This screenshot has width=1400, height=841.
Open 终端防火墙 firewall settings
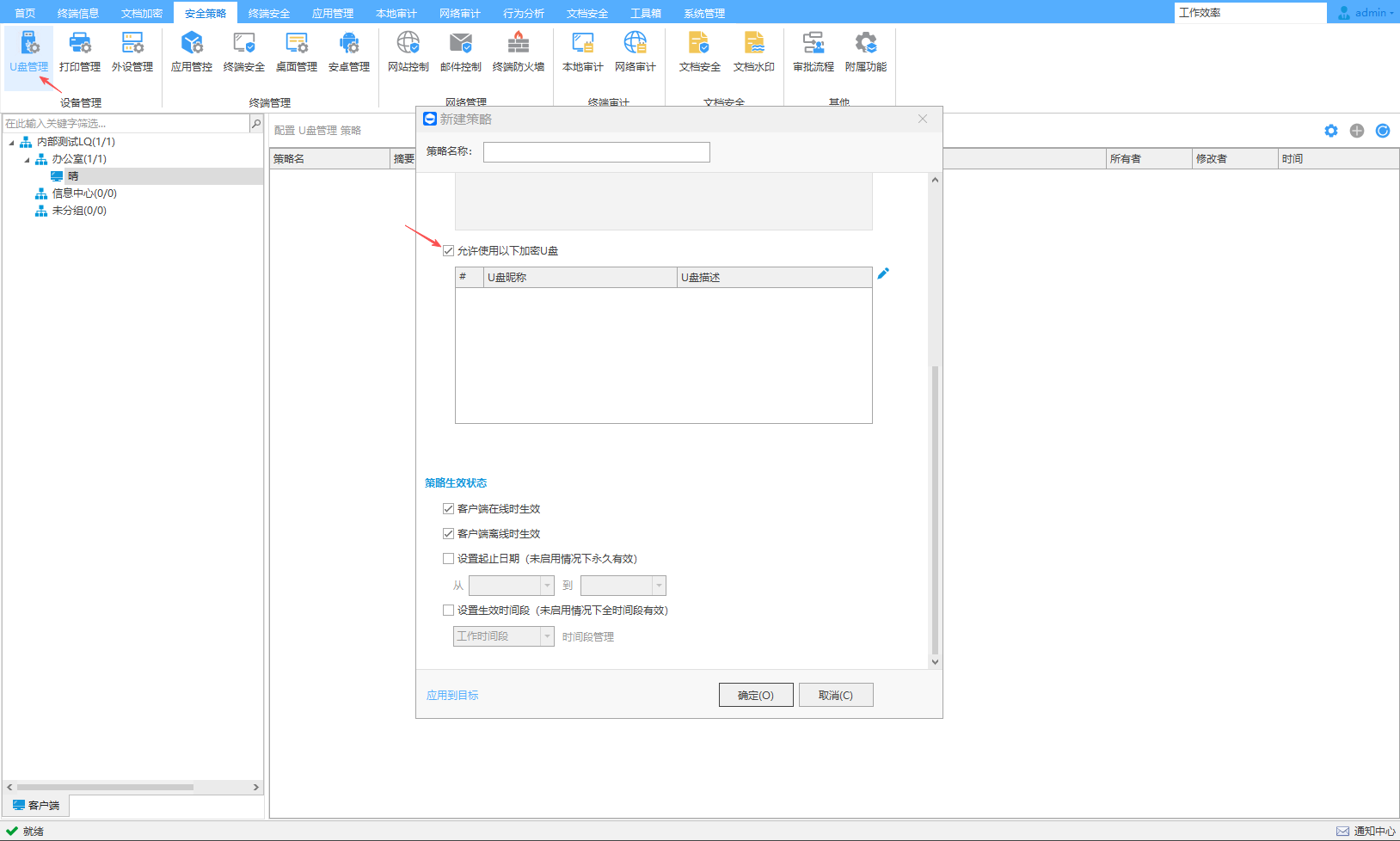tap(518, 52)
